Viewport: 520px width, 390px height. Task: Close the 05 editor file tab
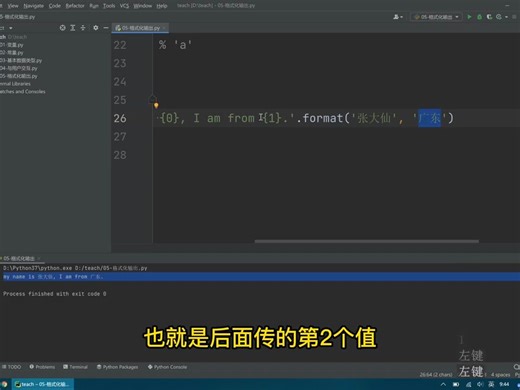point(164,28)
